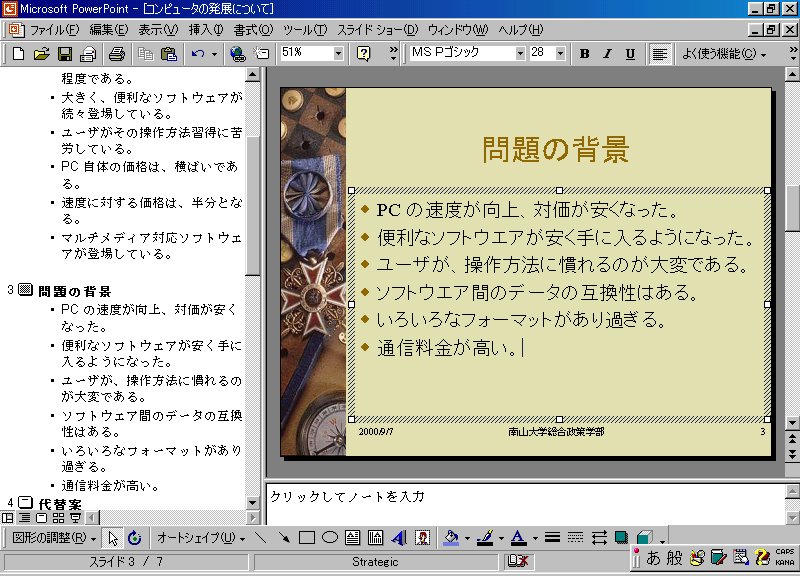Screen dimensions: 800x576
Task: Choose a dash style
Action: click(576, 538)
